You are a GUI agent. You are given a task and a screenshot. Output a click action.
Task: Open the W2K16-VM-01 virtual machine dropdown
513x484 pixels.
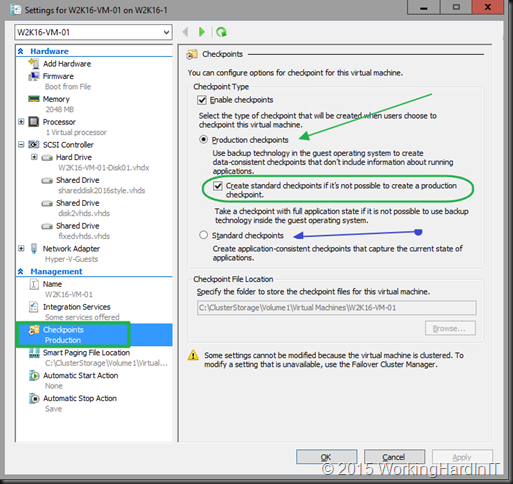(93, 32)
